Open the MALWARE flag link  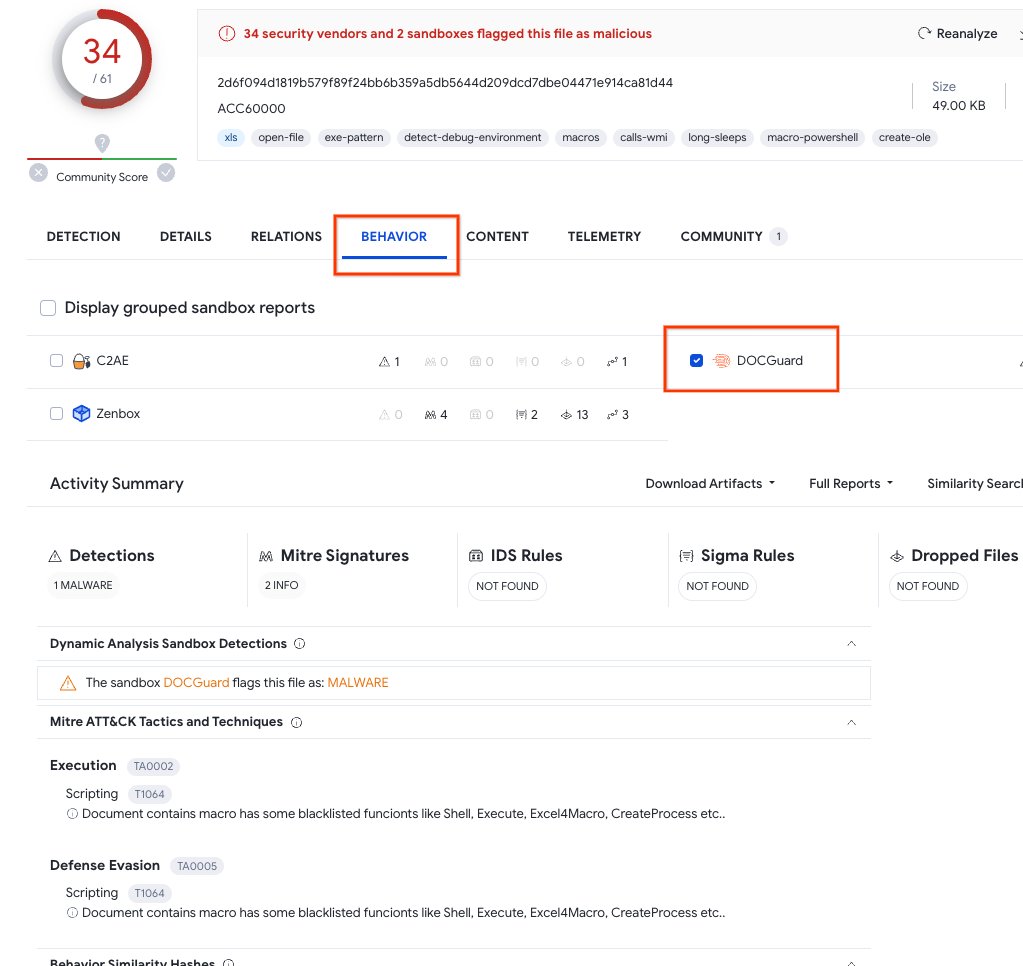coord(359,682)
